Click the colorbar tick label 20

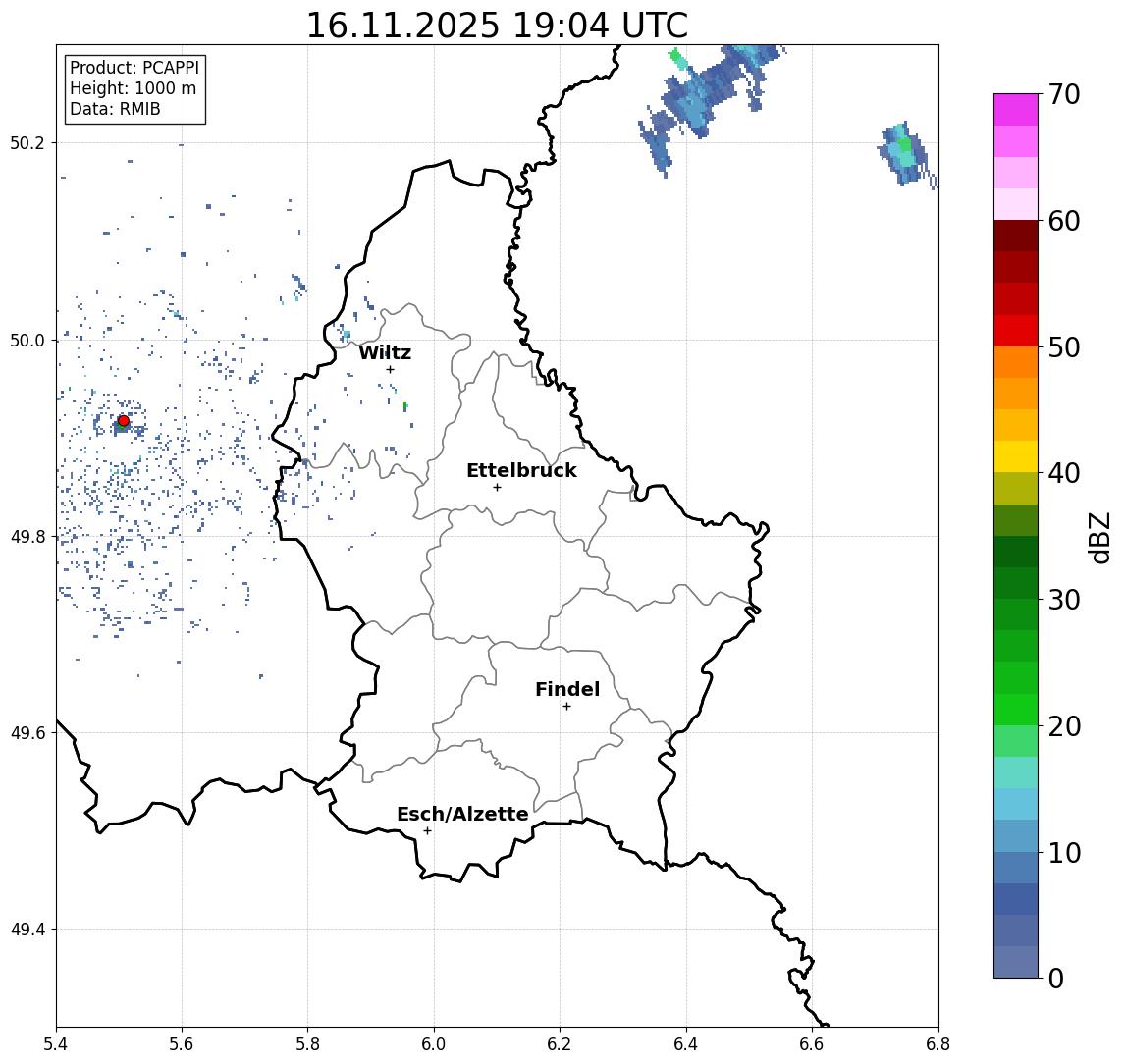pyautogui.click(x=1064, y=726)
